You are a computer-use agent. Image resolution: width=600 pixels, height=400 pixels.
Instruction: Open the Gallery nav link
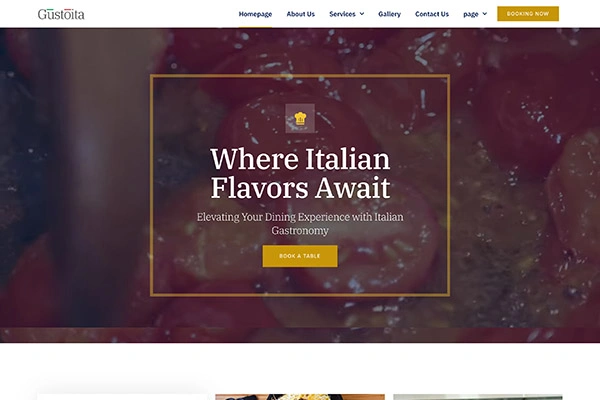point(389,14)
